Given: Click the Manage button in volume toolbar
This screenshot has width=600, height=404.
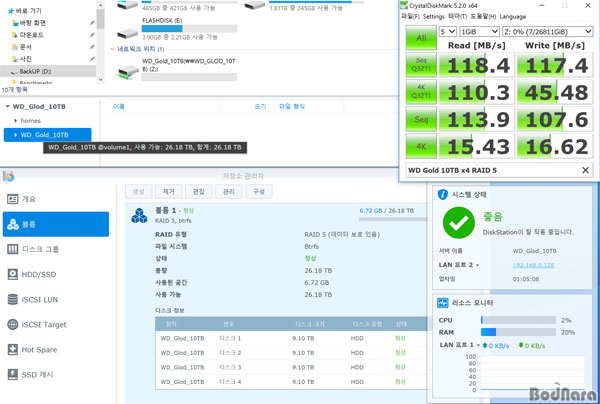Looking at the screenshot, I should pos(228,192).
